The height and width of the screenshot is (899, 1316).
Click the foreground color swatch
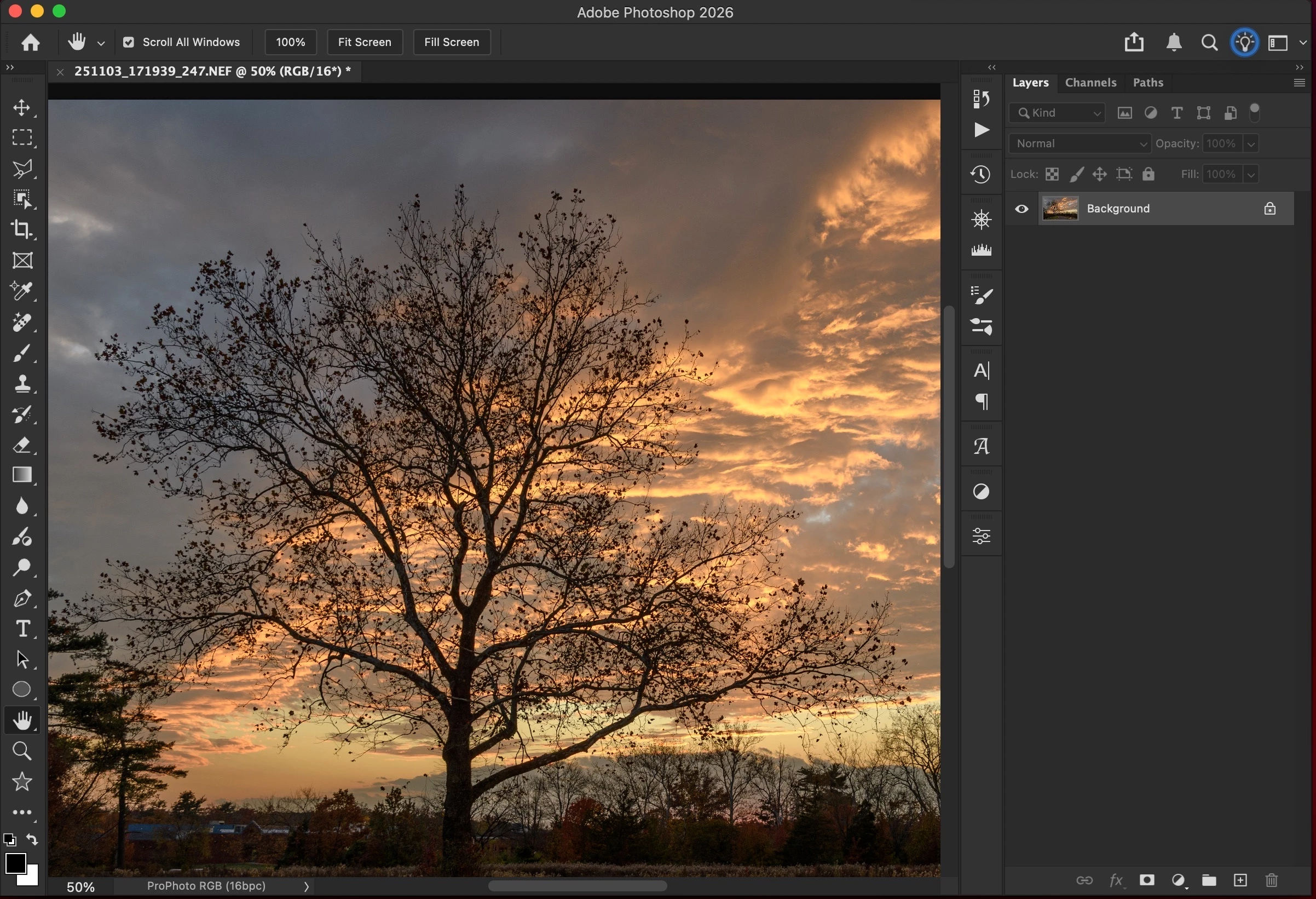pos(15,863)
